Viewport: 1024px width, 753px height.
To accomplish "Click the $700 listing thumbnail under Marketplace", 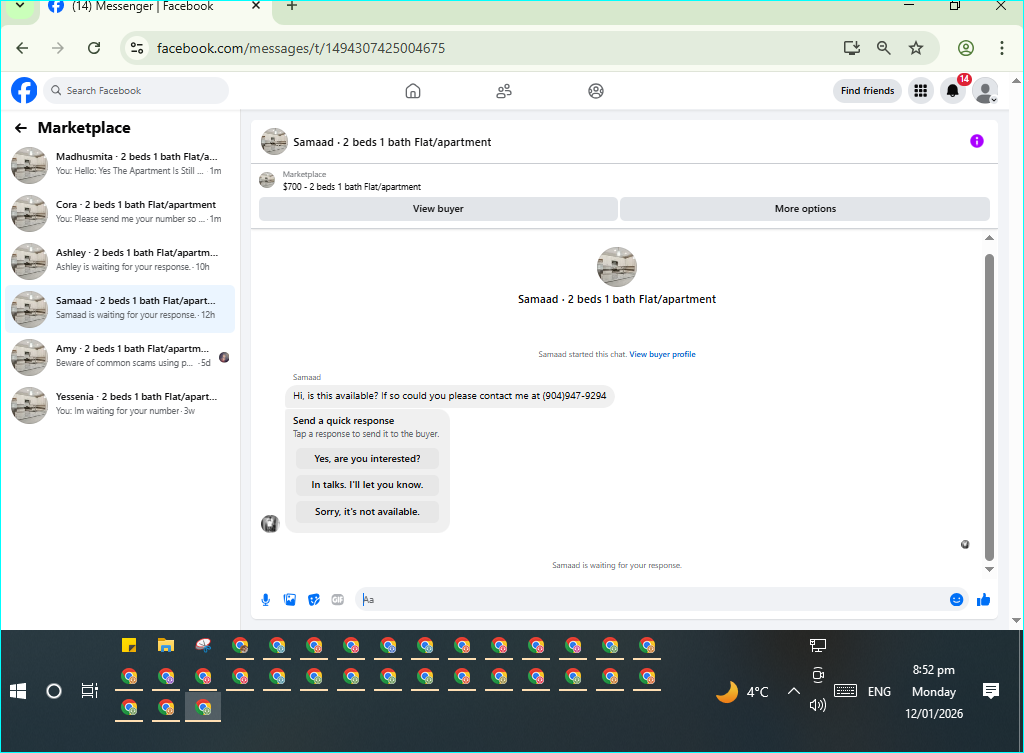I will [x=266, y=180].
